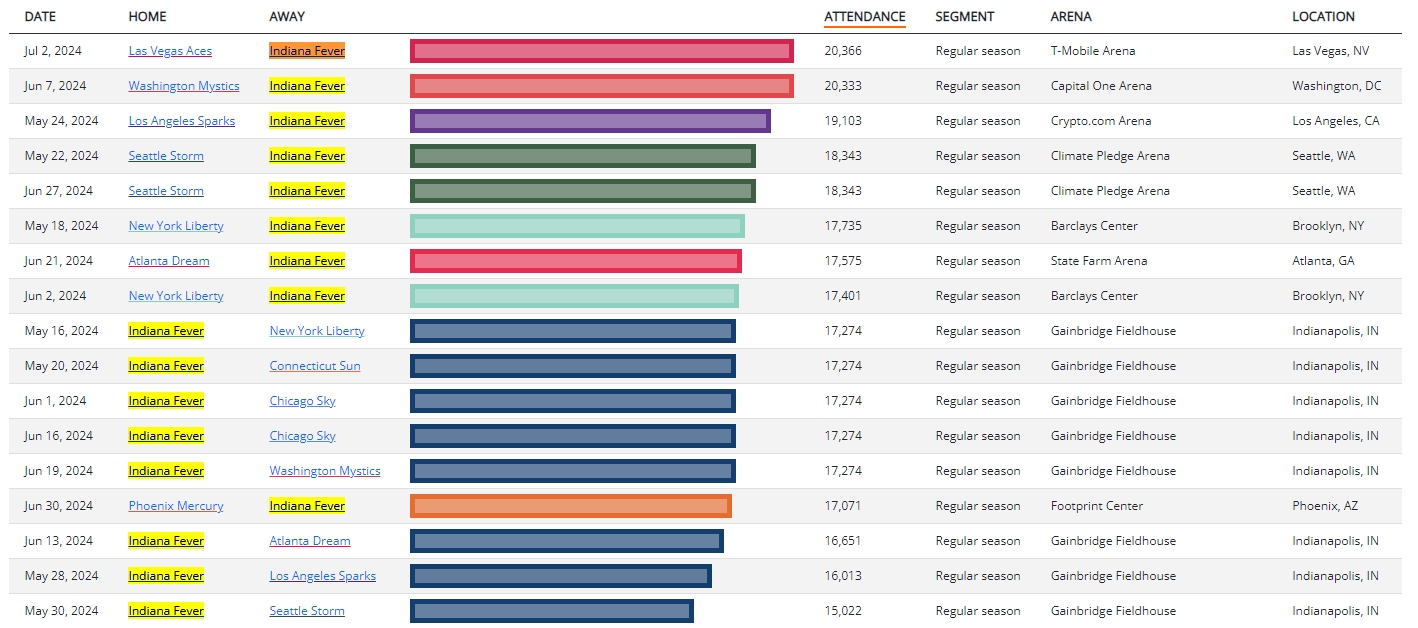The height and width of the screenshot is (628, 1418).
Task: Click the teal May 18 Barclays Center bar
Action: click(577, 226)
